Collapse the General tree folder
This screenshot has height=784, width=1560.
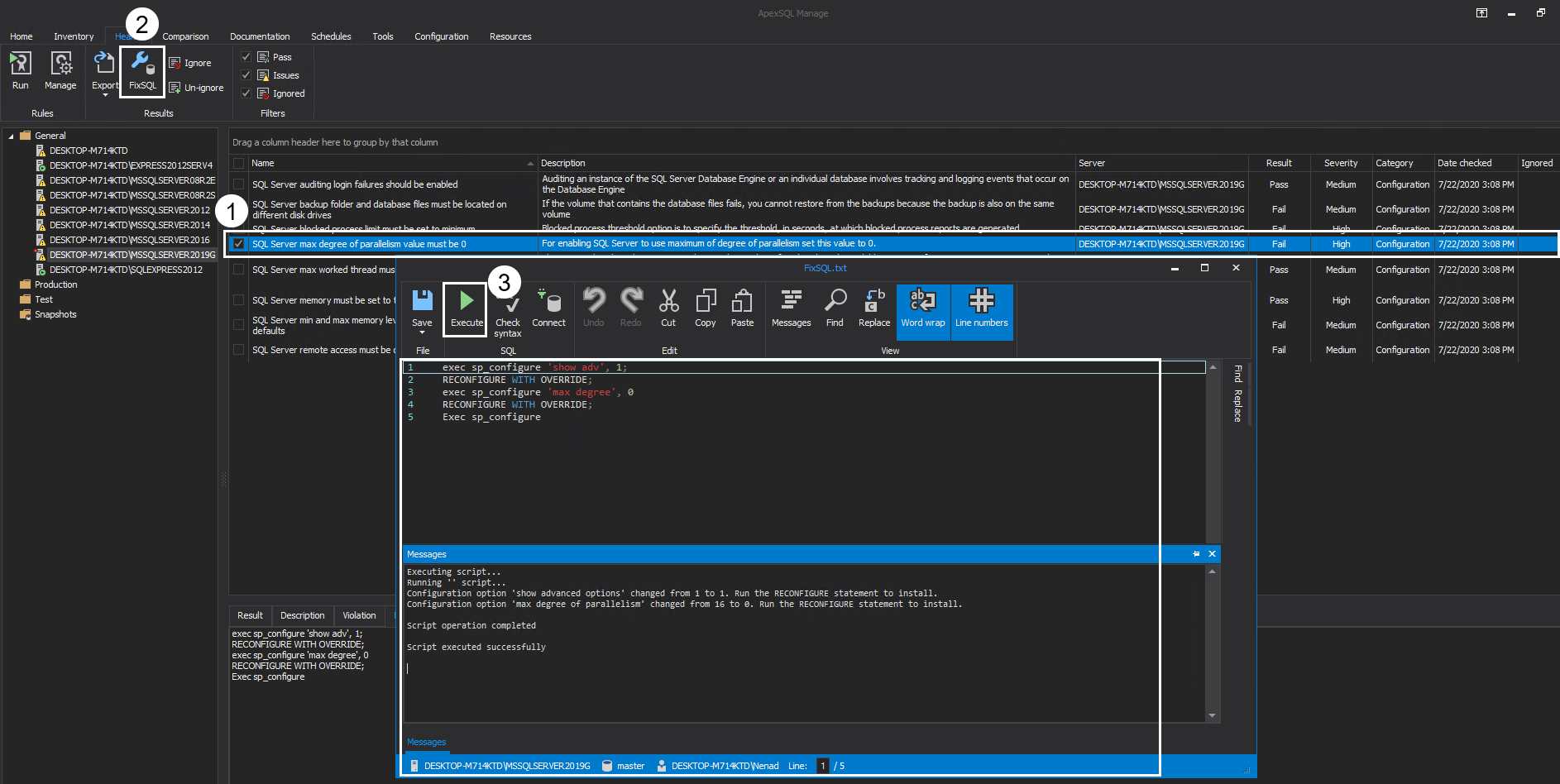pos(11,136)
